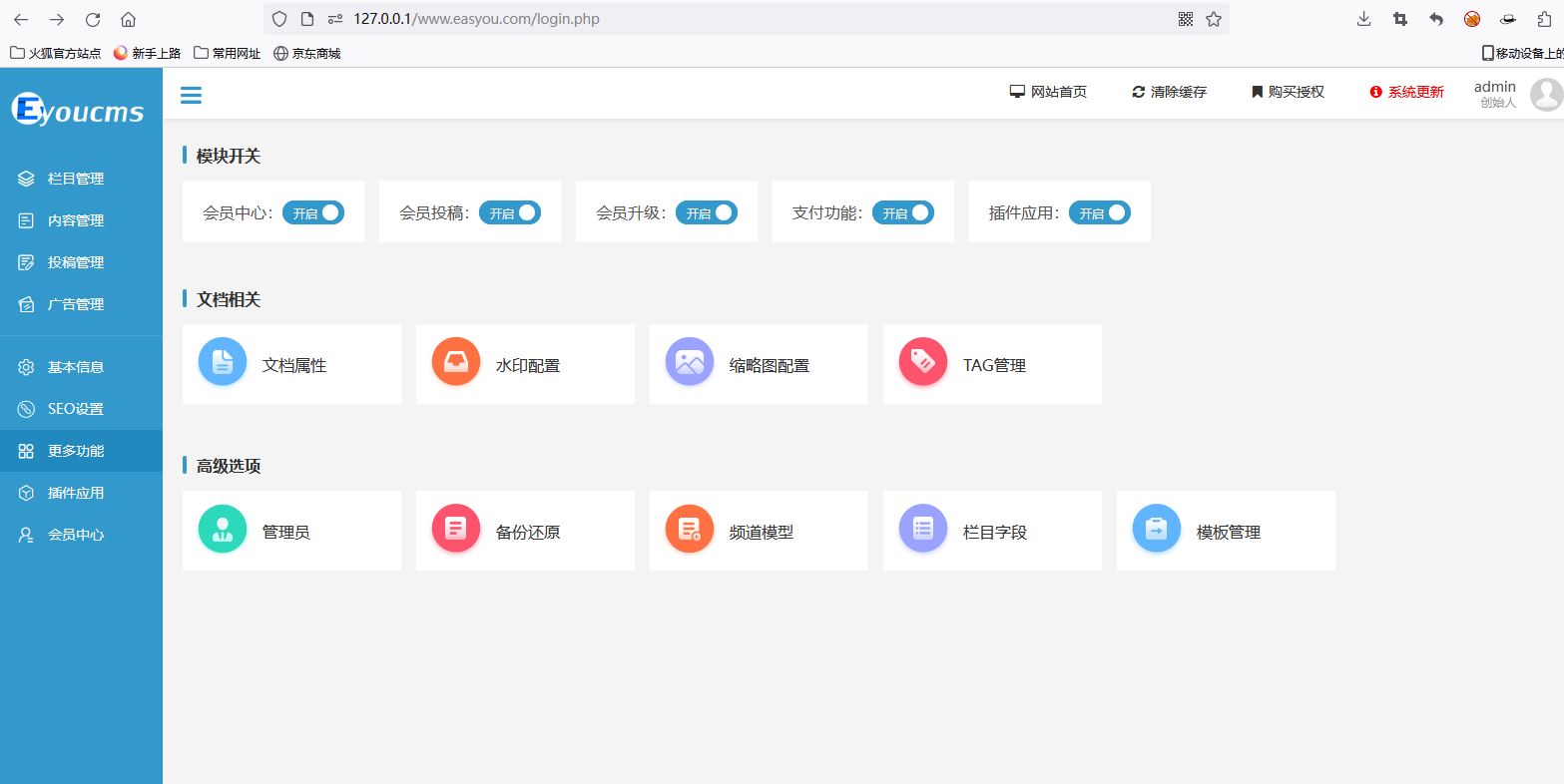Collapse the sidebar with the hamburger icon
This screenshot has width=1564, height=784.
[191, 95]
